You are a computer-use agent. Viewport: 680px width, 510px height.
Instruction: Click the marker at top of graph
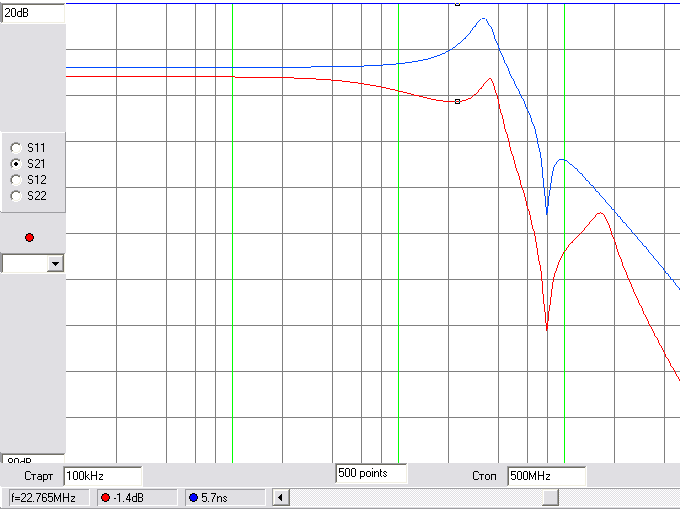[x=457, y=3]
